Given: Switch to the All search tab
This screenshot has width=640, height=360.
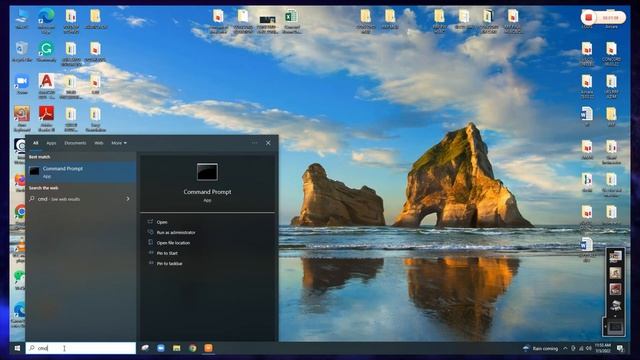Looking at the screenshot, I should point(36,143).
